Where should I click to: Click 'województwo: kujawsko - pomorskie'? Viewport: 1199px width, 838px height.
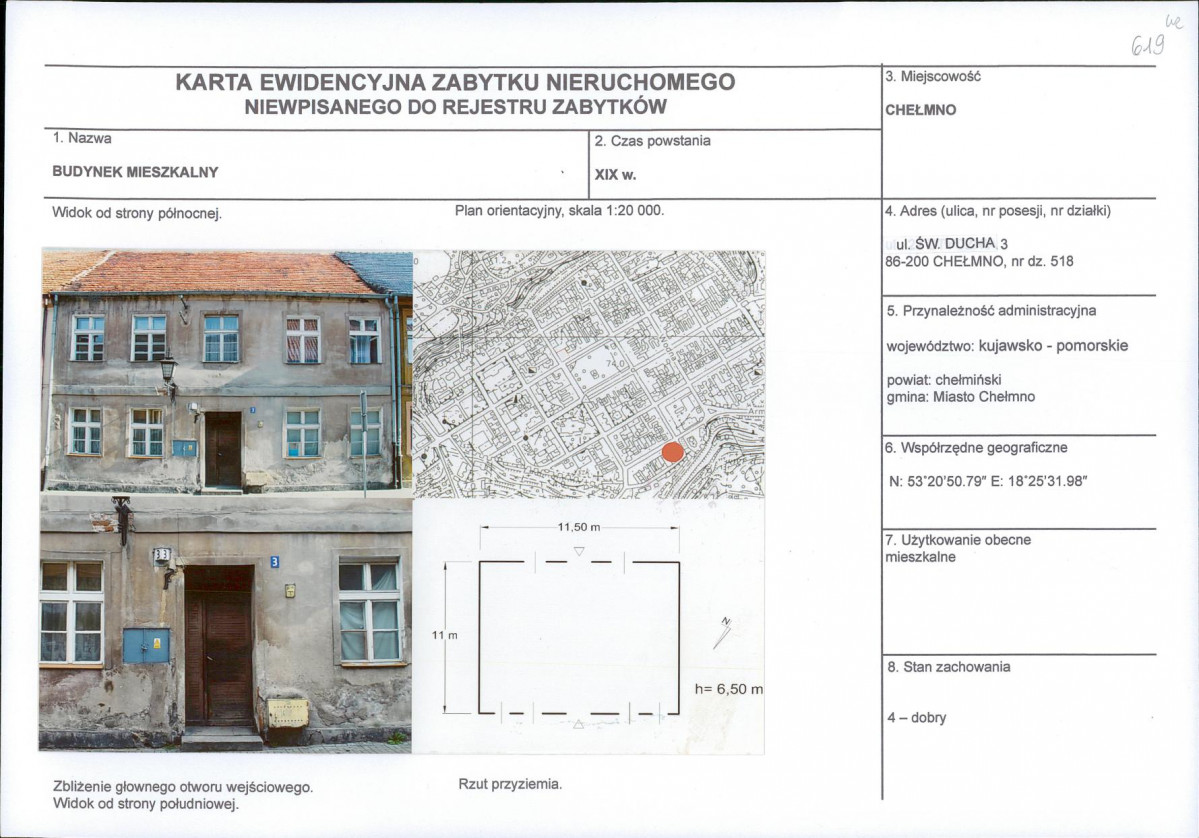click(1007, 346)
